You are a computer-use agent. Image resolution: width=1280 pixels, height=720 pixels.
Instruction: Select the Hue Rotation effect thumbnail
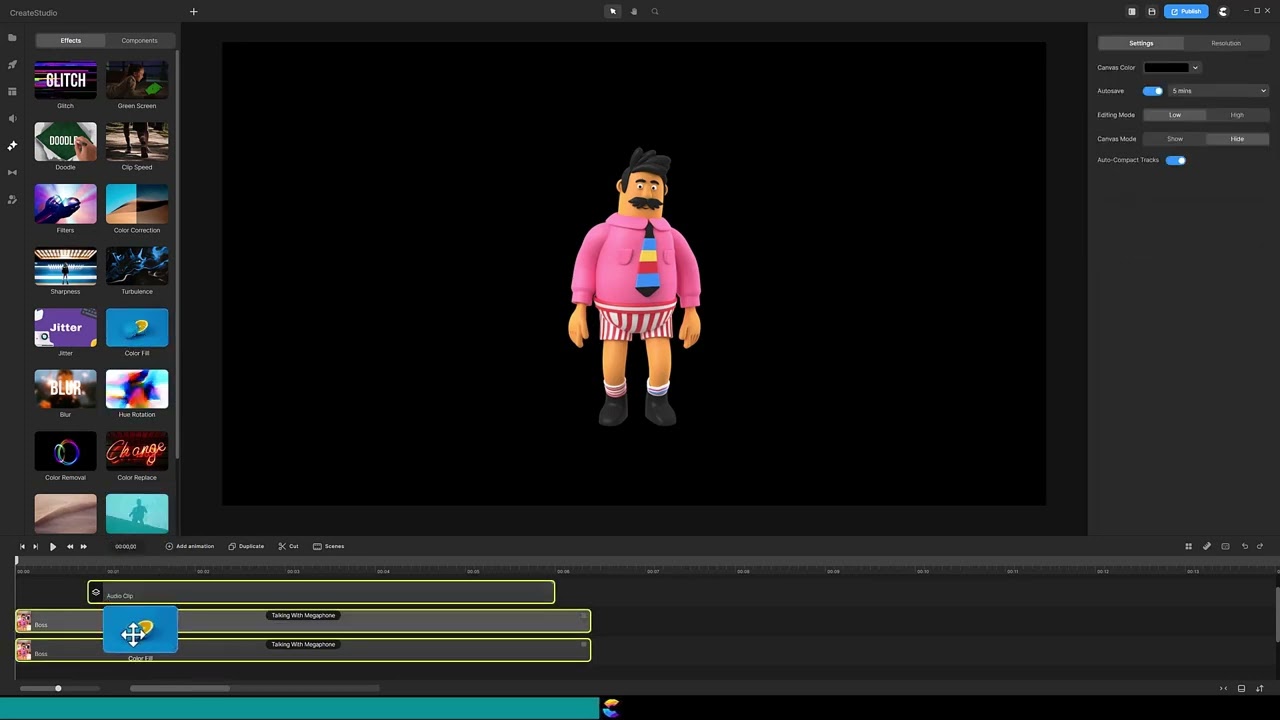pyautogui.click(x=137, y=389)
